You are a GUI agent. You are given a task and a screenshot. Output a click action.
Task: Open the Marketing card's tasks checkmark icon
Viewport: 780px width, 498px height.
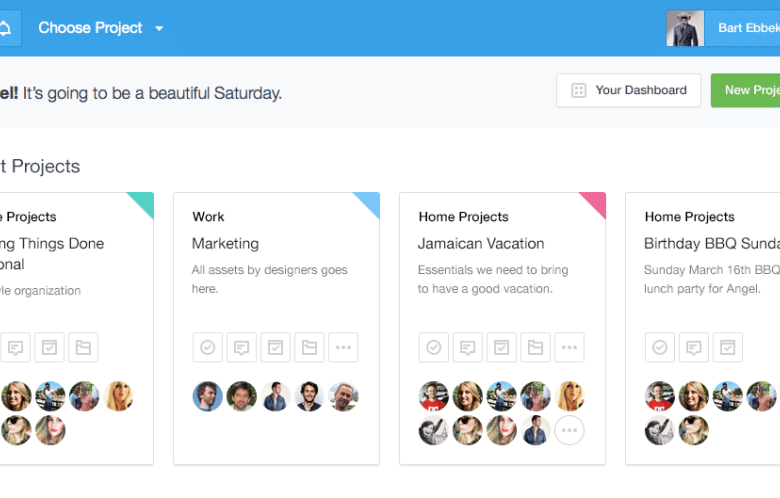208,347
